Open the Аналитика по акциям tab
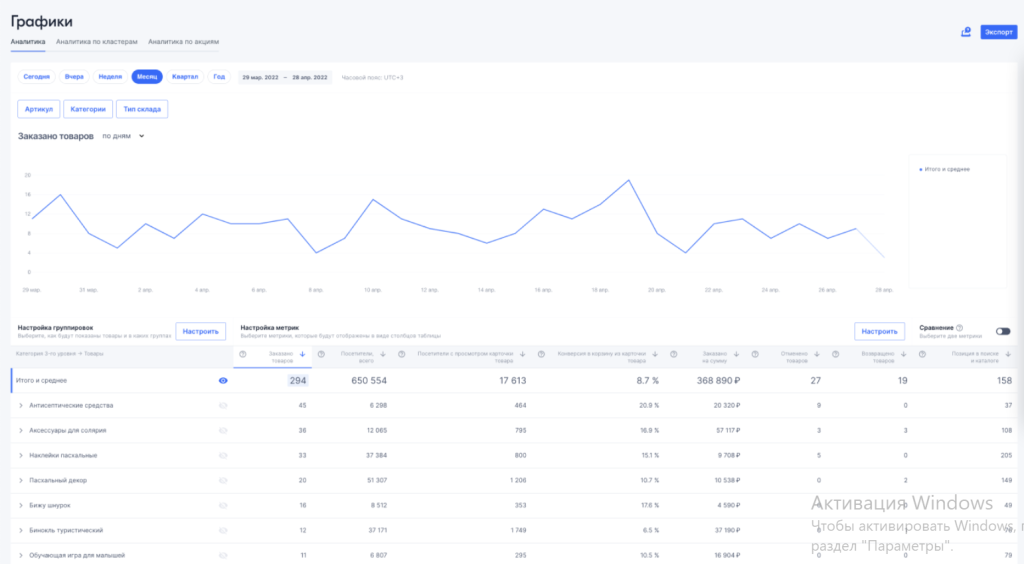1024x564 pixels. click(183, 42)
